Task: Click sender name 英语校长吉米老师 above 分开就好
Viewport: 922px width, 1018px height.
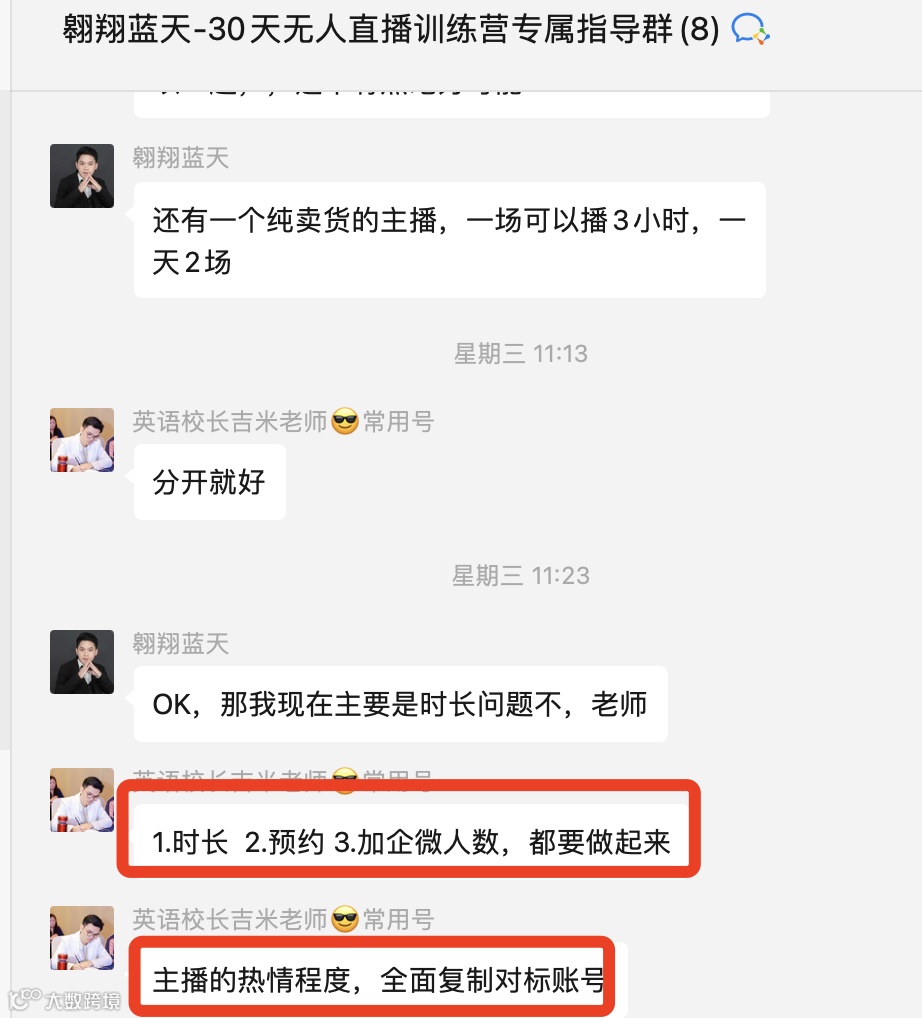Action: point(230,422)
